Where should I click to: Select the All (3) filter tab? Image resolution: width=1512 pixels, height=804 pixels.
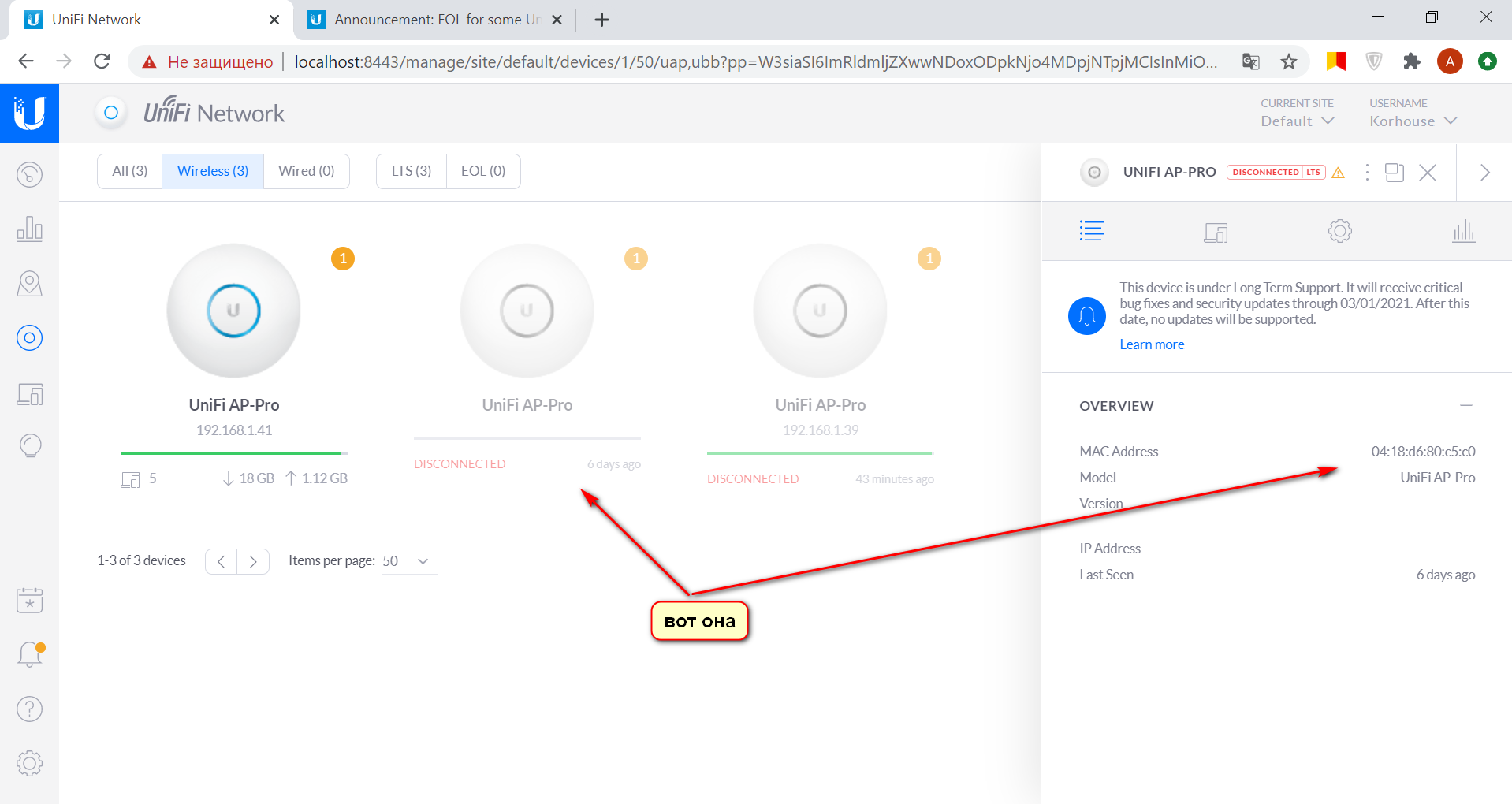pyautogui.click(x=129, y=171)
